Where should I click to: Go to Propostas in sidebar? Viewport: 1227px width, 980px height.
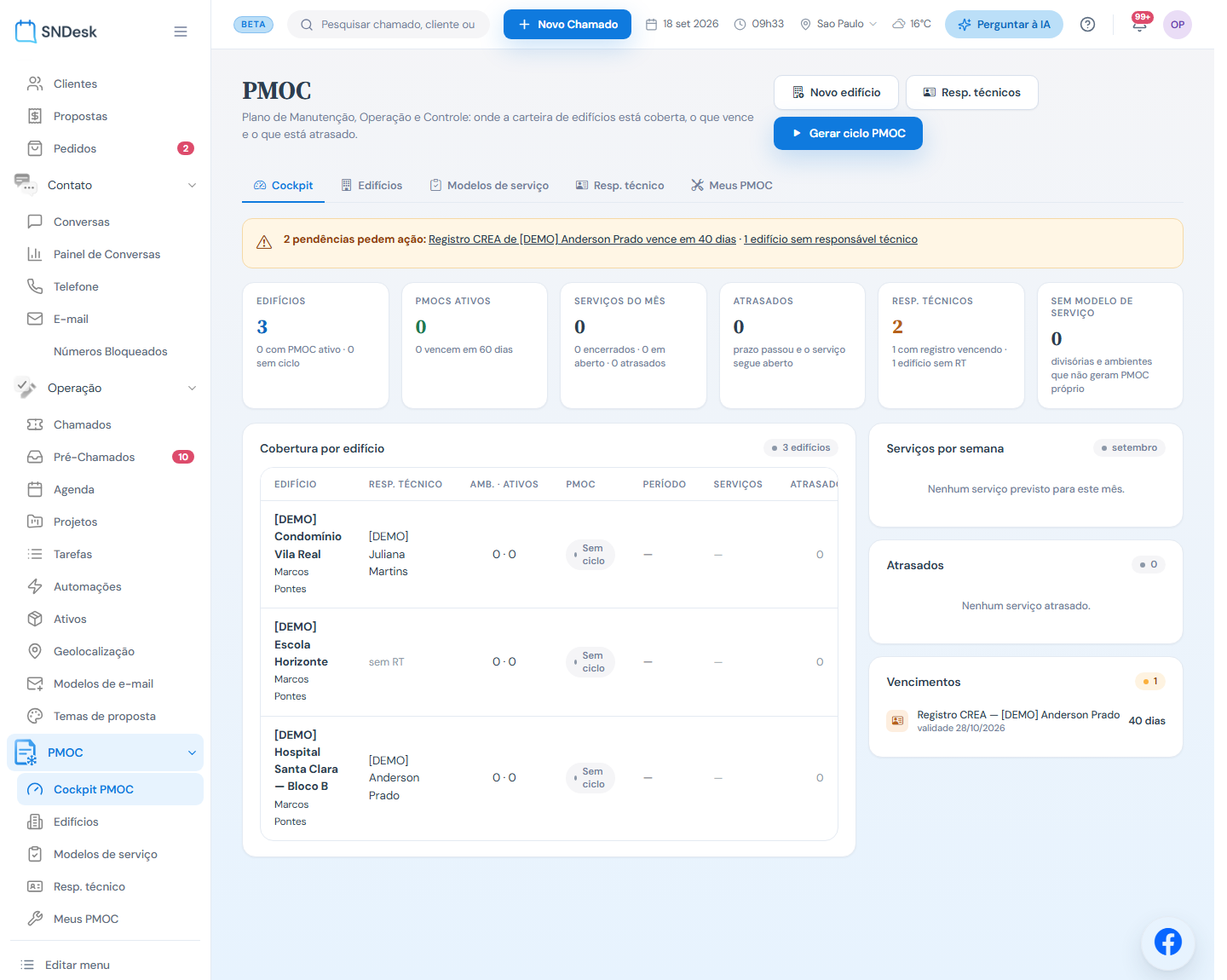pyautogui.click(x=111, y=116)
